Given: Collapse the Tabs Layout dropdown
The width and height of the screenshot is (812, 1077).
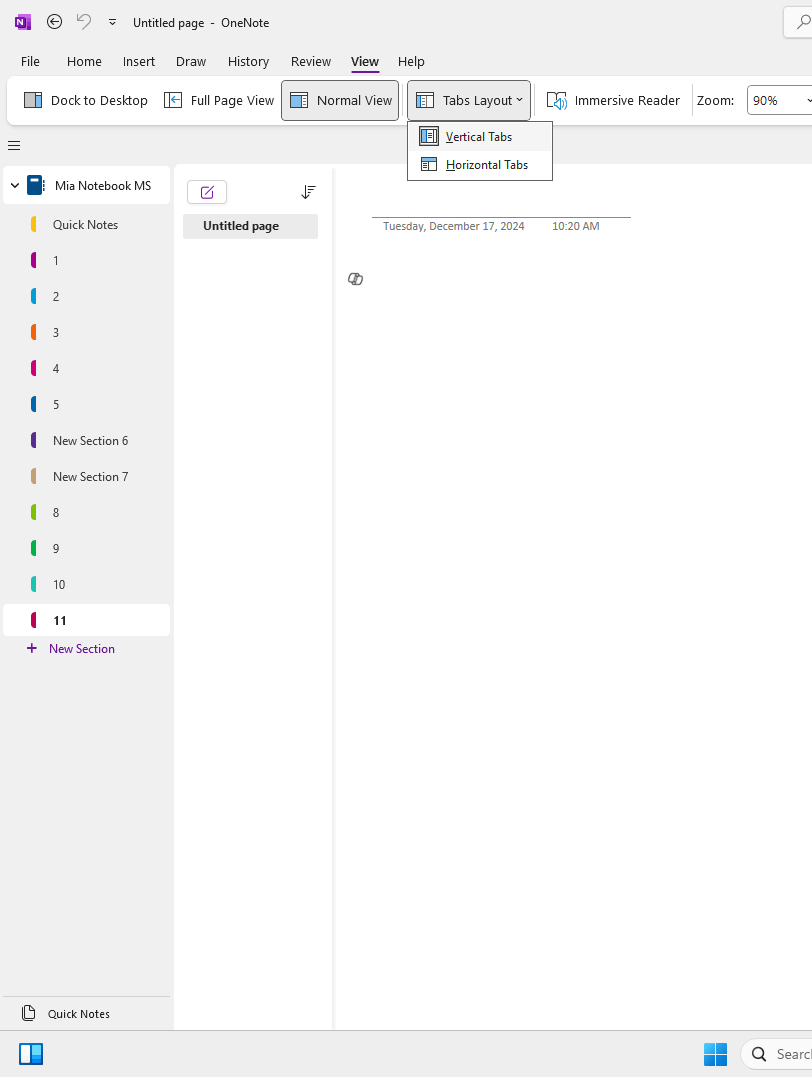Looking at the screenshot, I should click(469, 100).
